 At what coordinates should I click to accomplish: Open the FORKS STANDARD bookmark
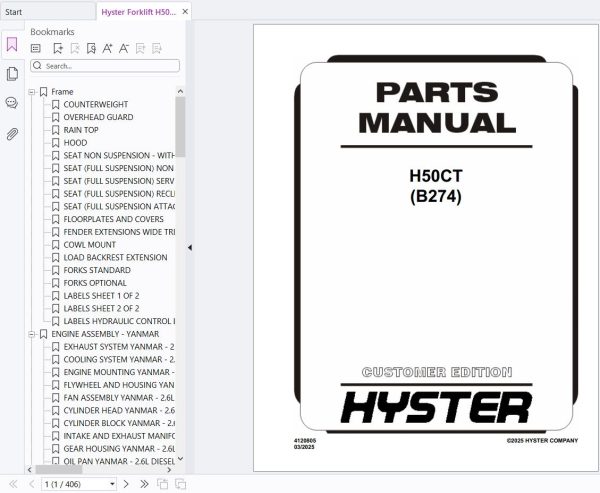(97, 270)
